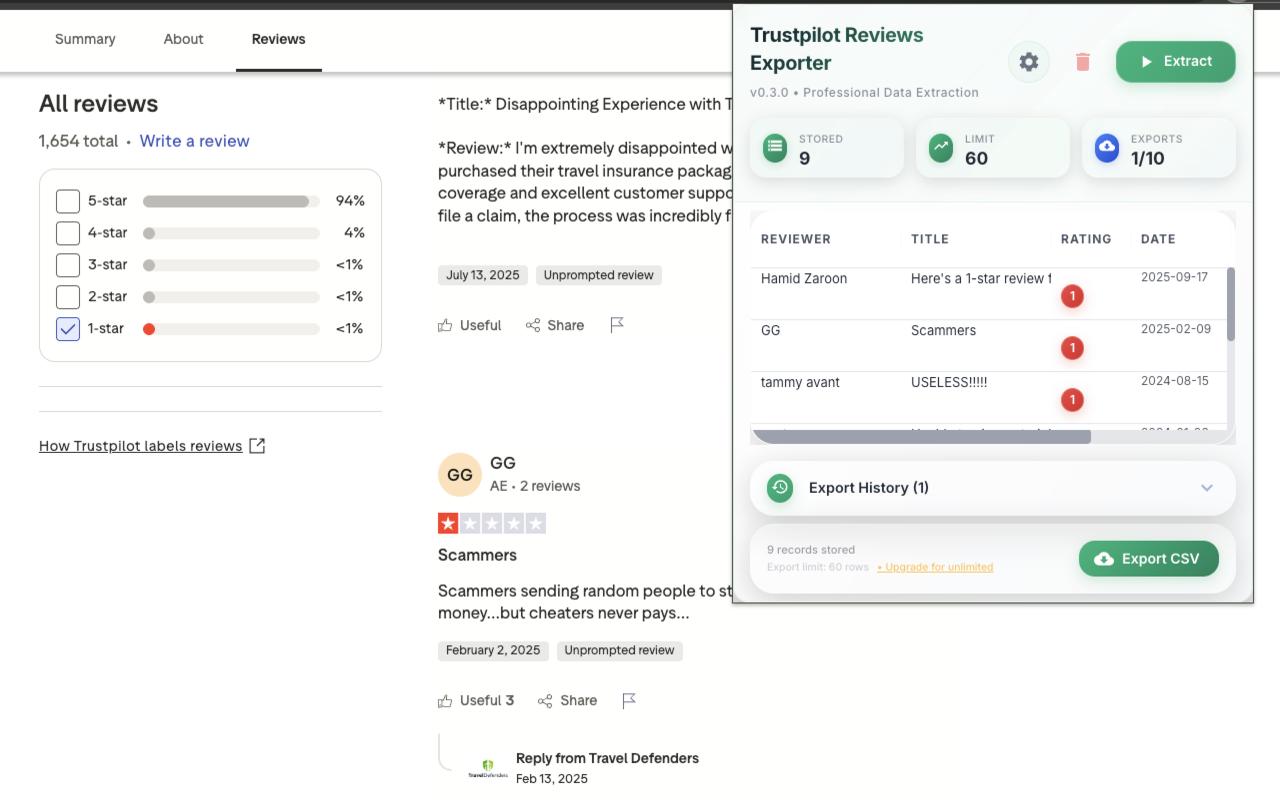Click the Upgrade for unlimited link
The height and width of the screenshot is (800, 1280).
pyautogui.click(x=935, y=567)
